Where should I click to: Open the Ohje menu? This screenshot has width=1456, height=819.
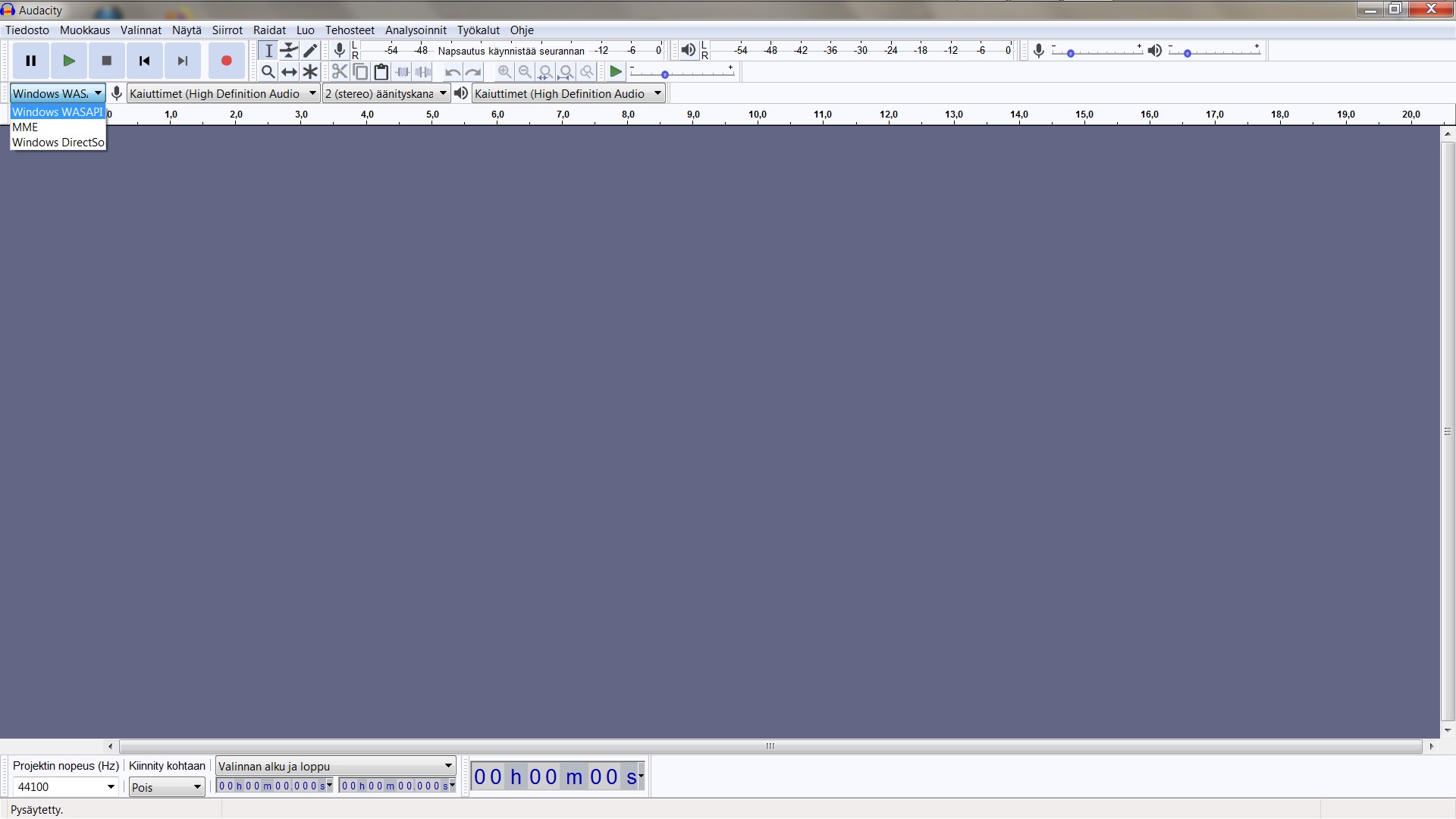tap(522, 30)
